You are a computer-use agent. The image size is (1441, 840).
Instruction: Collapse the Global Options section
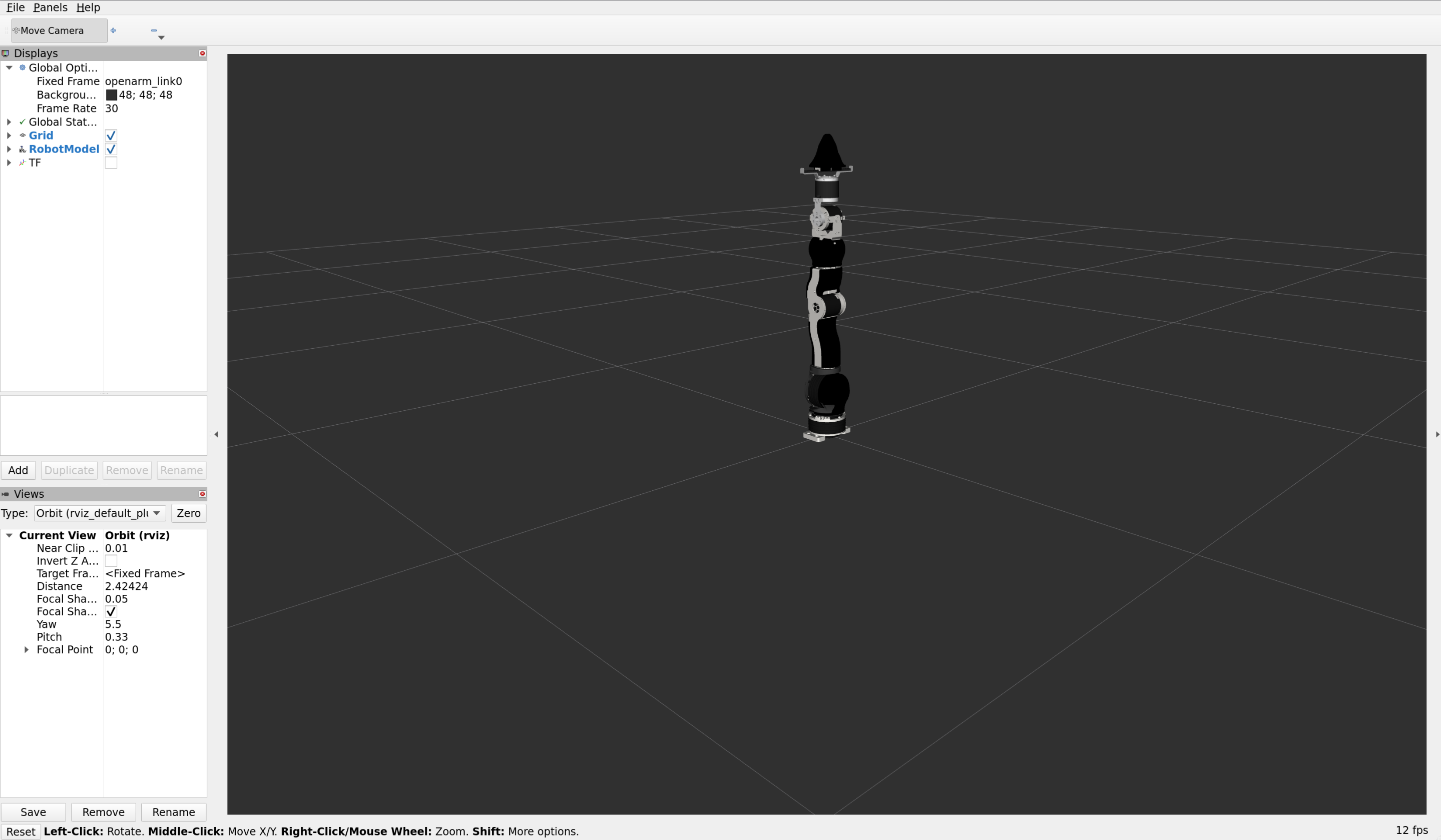point(9,68)
